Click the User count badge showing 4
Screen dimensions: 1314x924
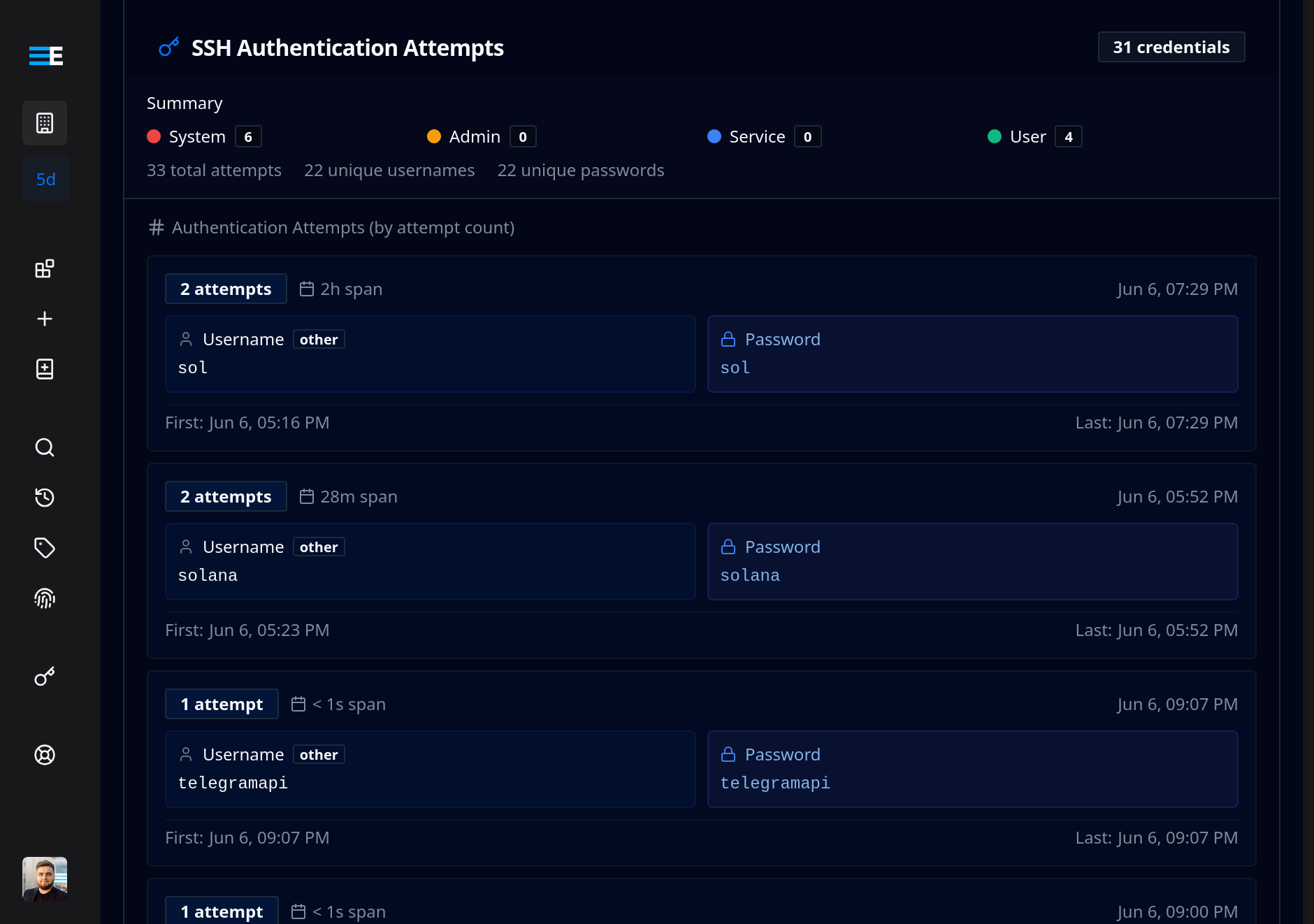pyautogui.click(x=1069, y=136)
